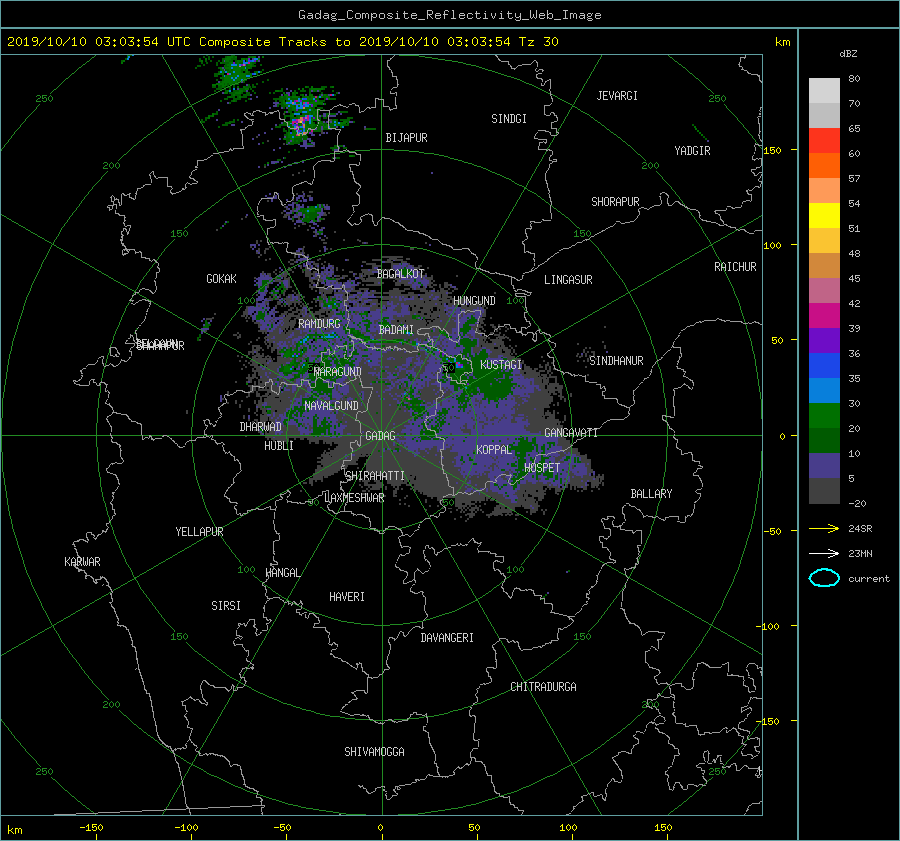Click the 'SHORAPUR' city label

point(615,202)
